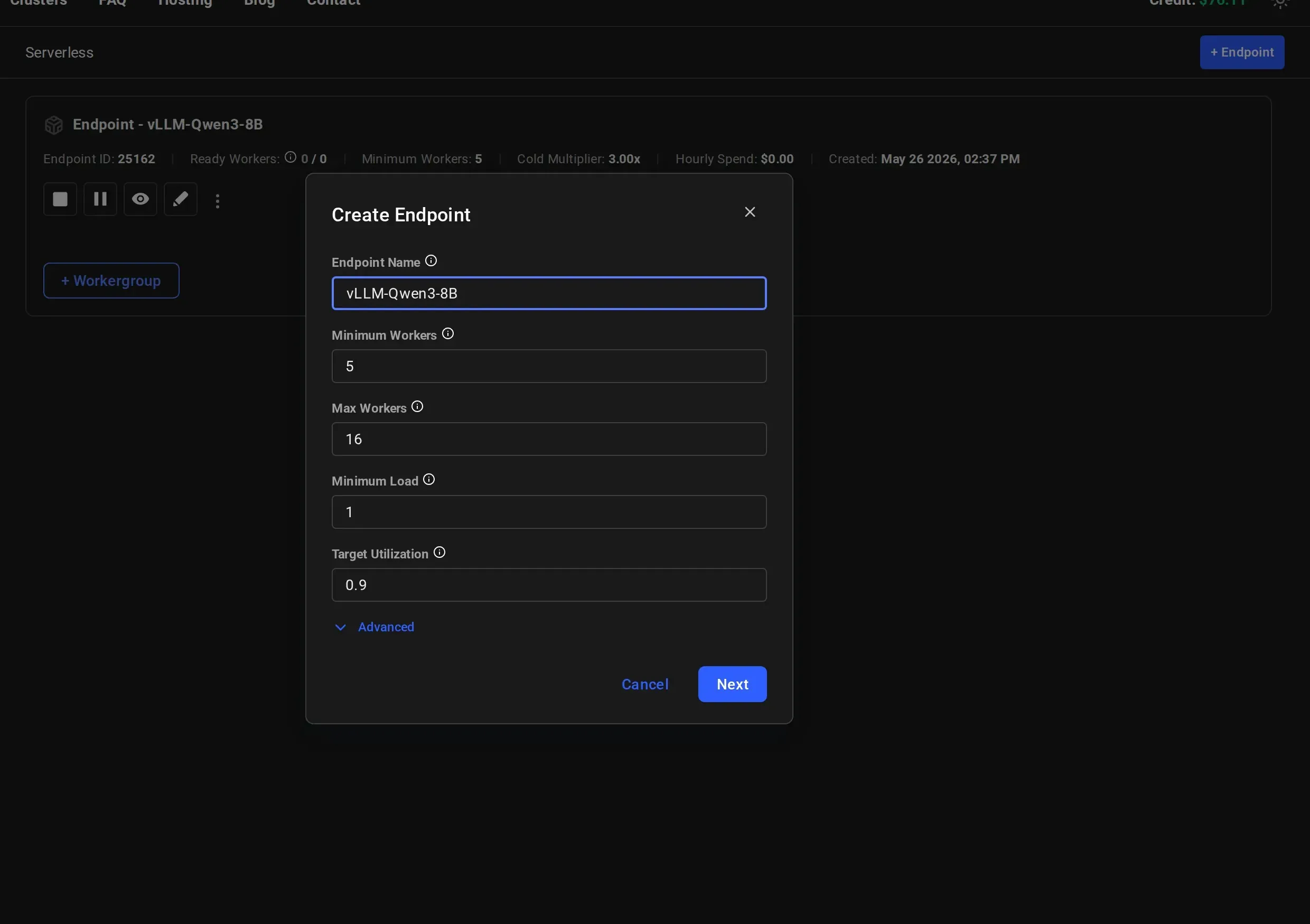Add a new Workergroup

pos(111,281)
